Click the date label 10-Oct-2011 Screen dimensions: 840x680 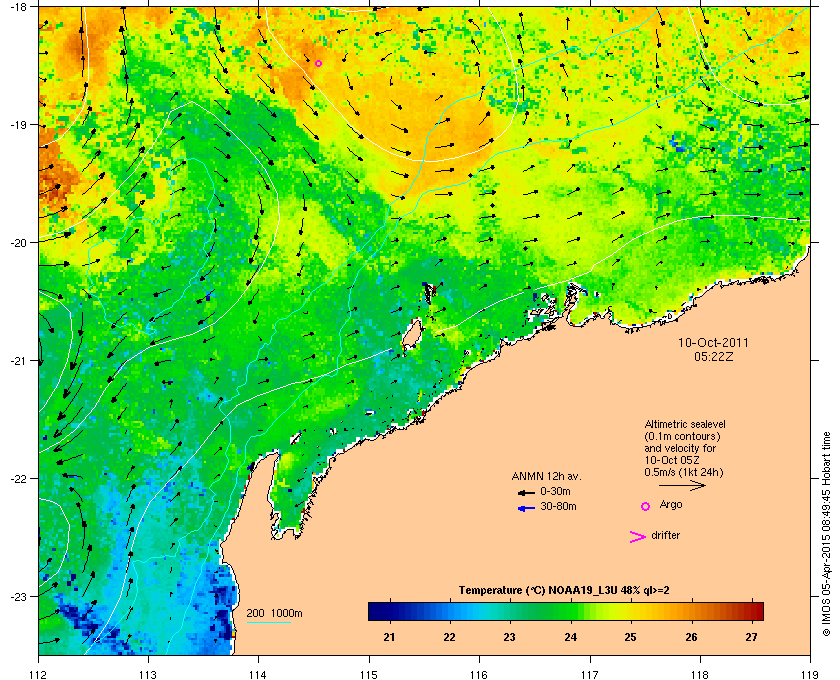coord(713,342)
